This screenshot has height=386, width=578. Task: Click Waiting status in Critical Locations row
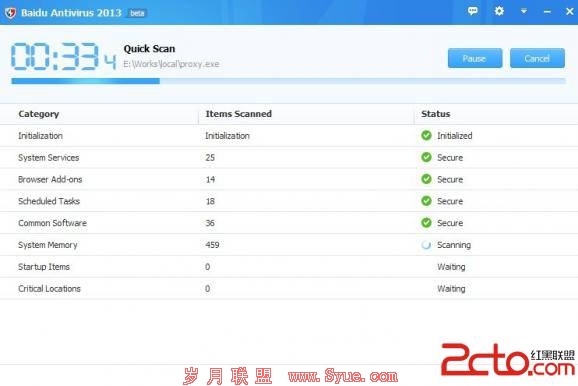coord(451,288)
